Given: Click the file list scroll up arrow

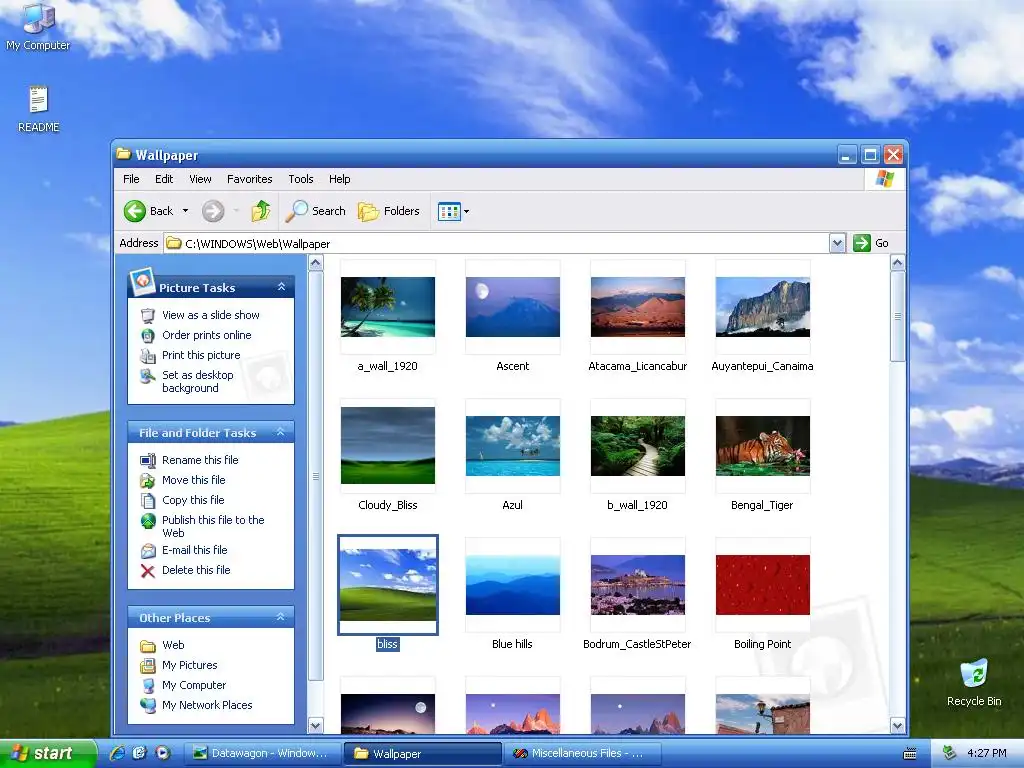Looking at the screenshot, I should (897, 263).
